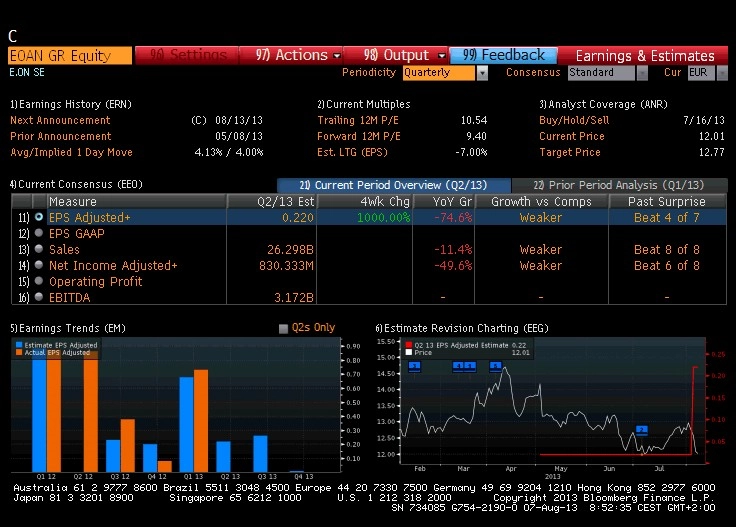Click the Beat 4 of 7 surprise cell
The width and height of the screenshot is (736, 527).
667,218
